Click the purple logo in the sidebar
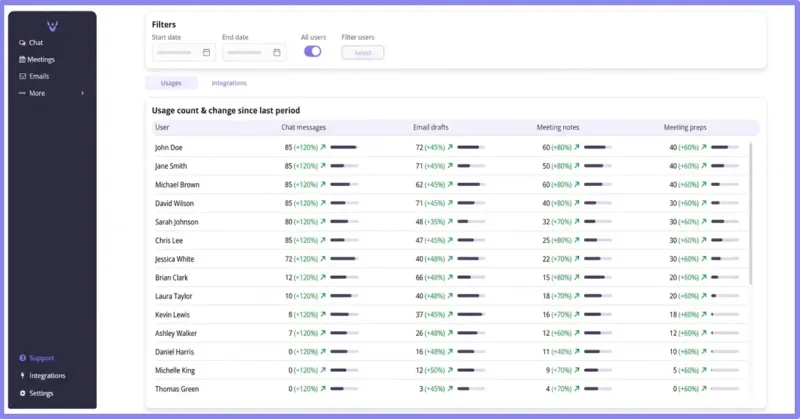The image size is (800, 419). point(52,26)
